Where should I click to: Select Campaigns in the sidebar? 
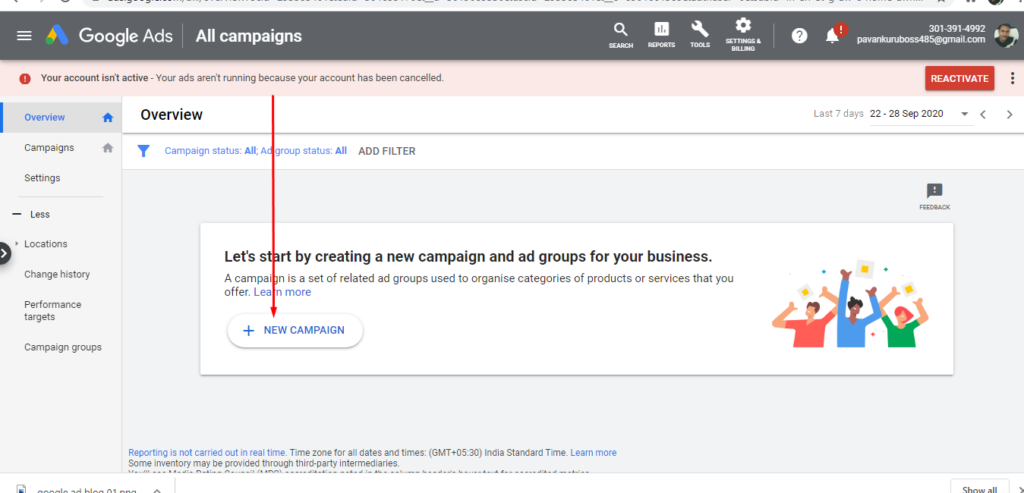point(49,148)
